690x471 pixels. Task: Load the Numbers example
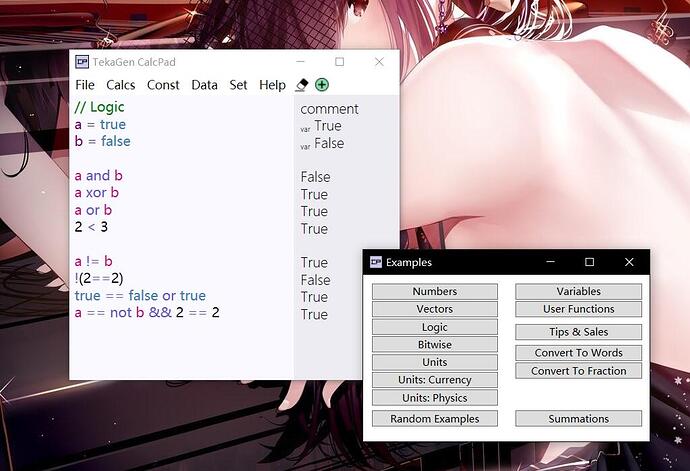coord(435,291)
